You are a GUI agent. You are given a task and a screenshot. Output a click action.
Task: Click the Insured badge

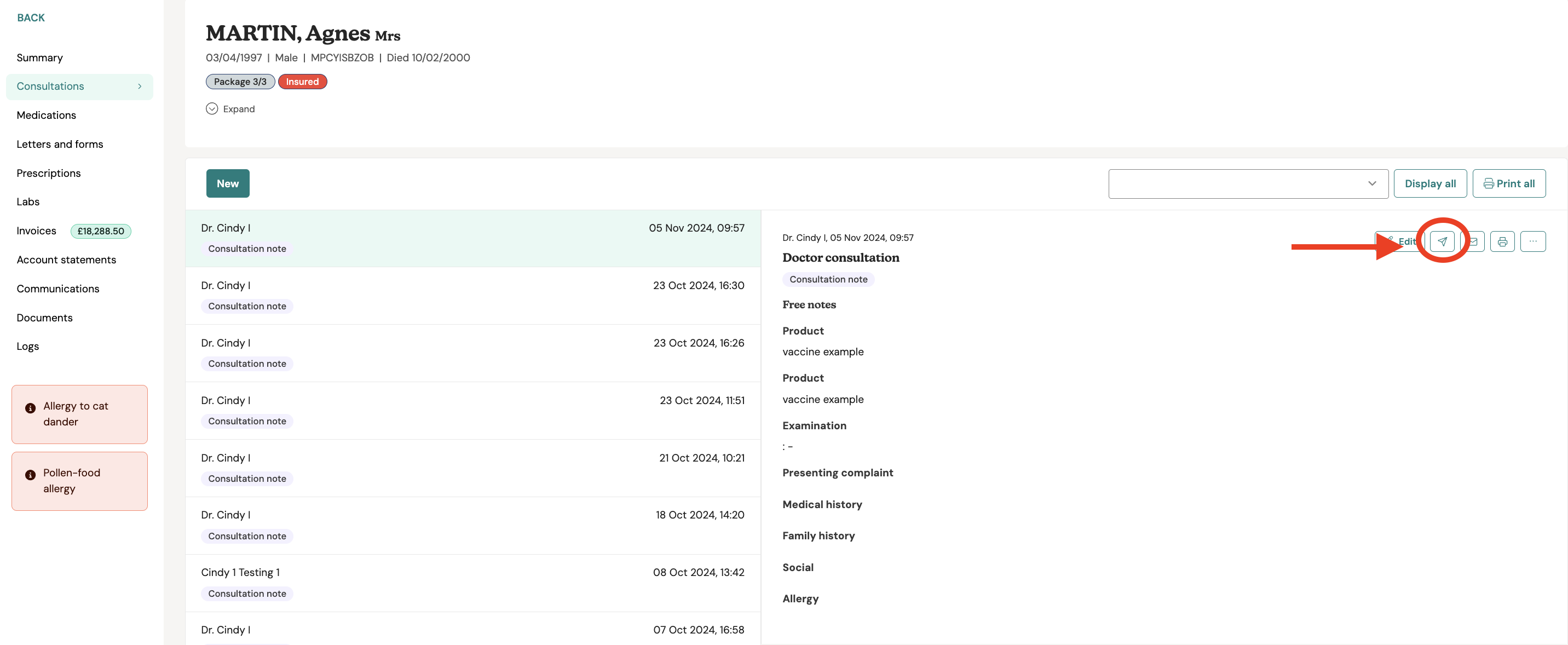pos(303,82)
